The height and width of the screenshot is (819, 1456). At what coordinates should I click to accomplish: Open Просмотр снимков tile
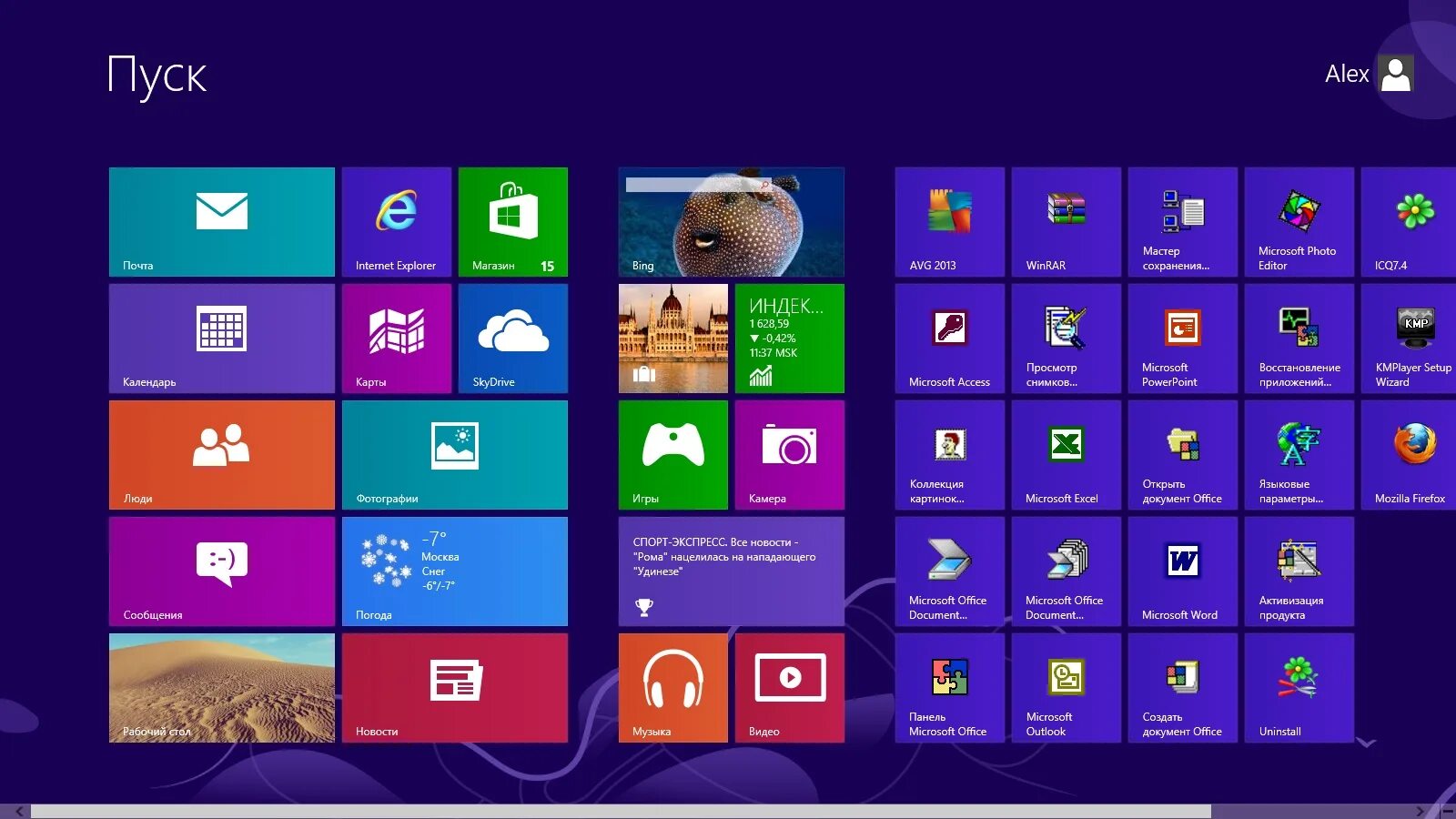point(1067,339)
